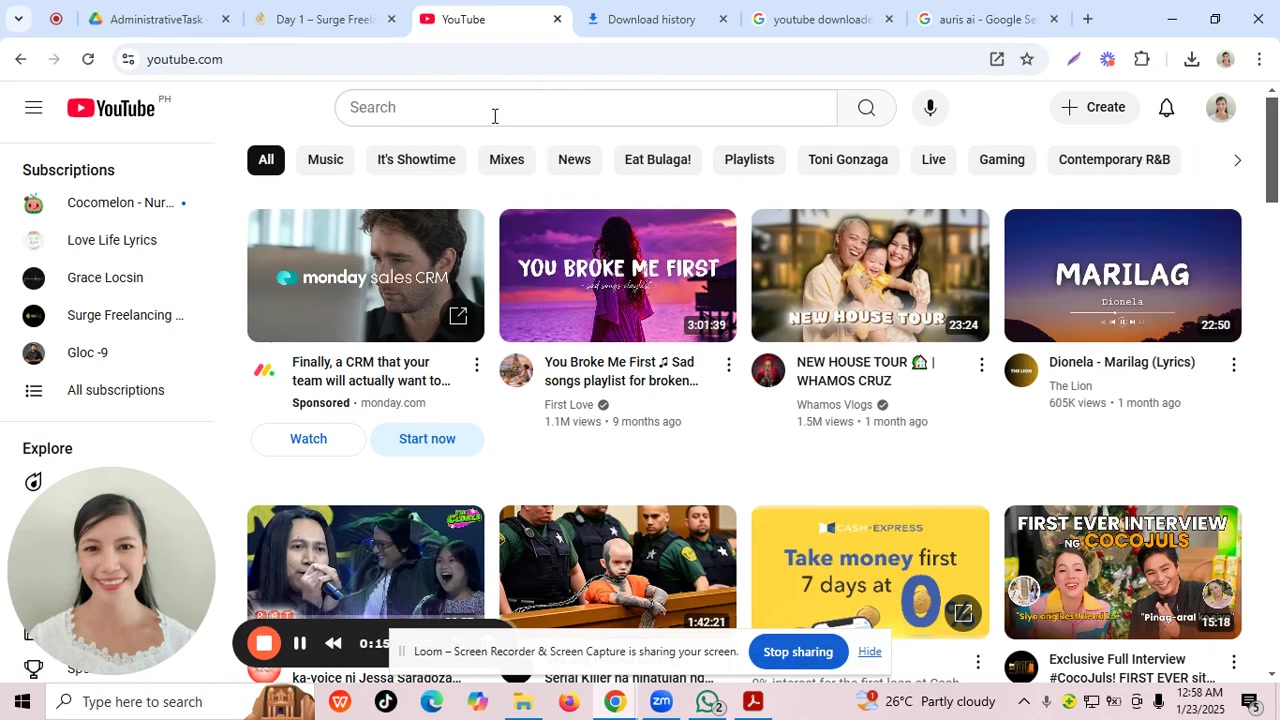The height and width of the screenshot is (720, 1280).
Task: Open the notifications bell
Action: pos(1166,108)
